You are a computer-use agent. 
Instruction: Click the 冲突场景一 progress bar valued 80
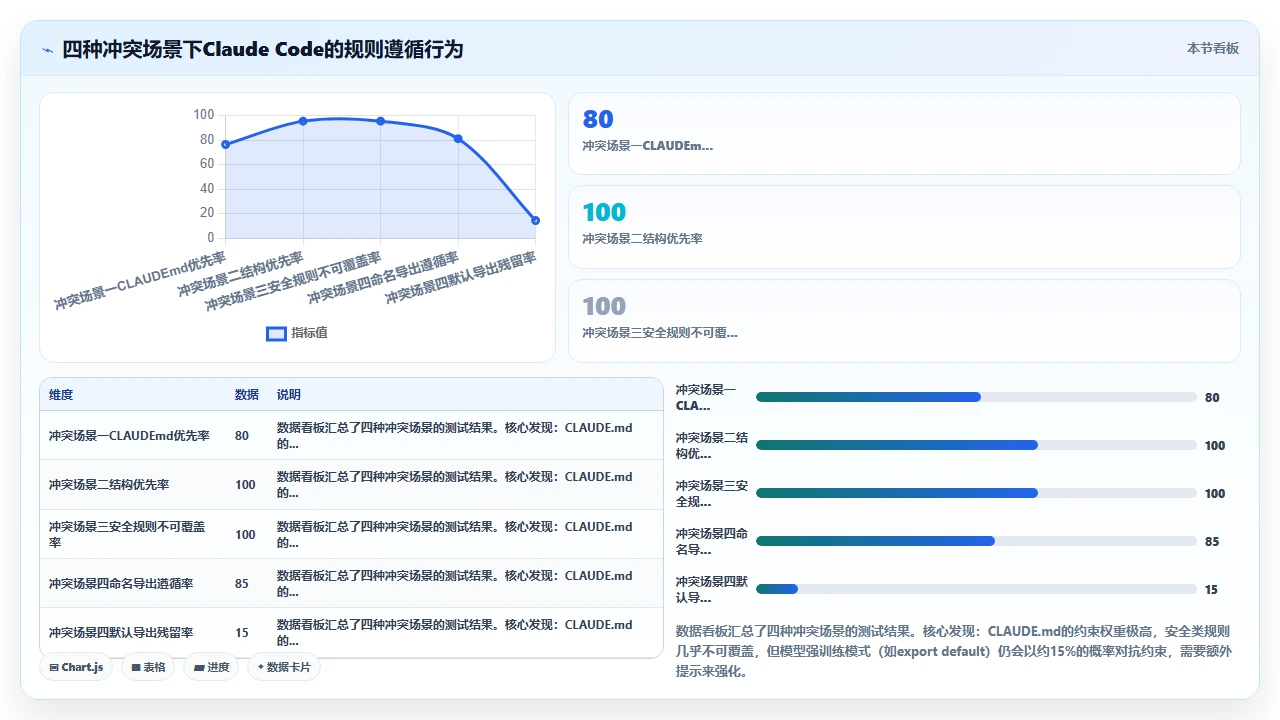pos(976,397)
